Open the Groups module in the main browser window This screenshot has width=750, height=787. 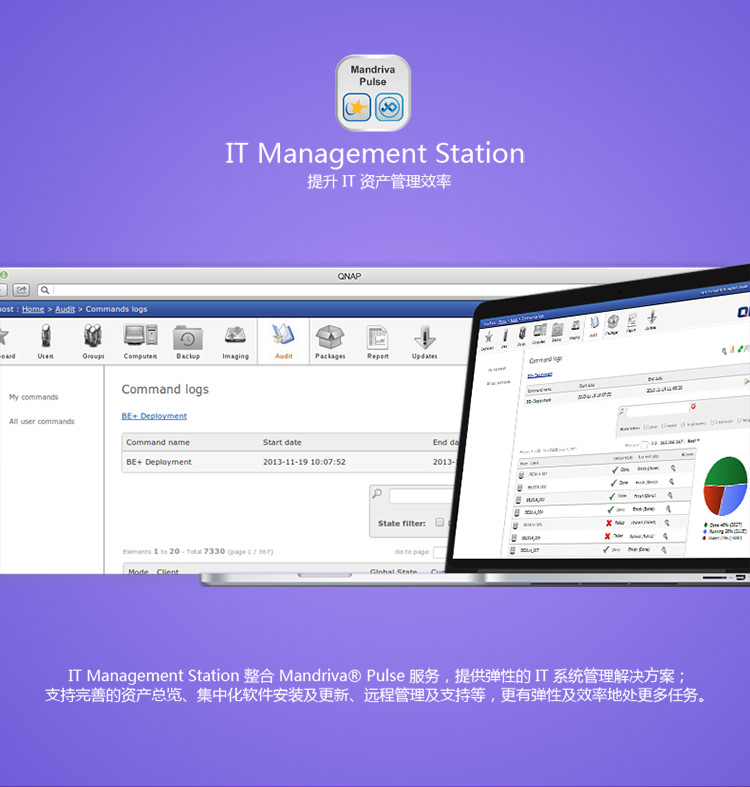[93, 341]
